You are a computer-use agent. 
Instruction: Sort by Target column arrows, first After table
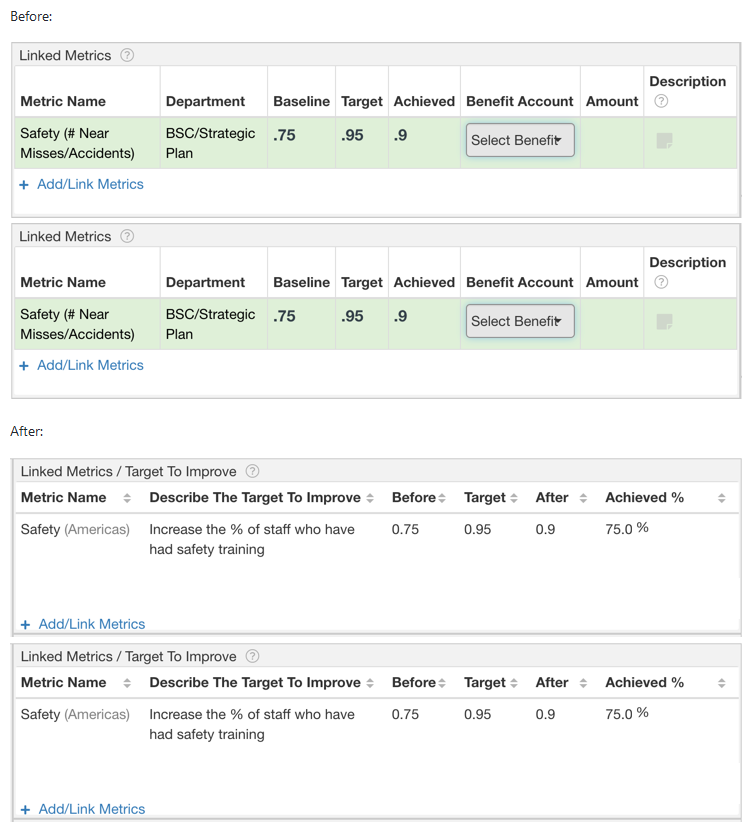coord(514,498)
